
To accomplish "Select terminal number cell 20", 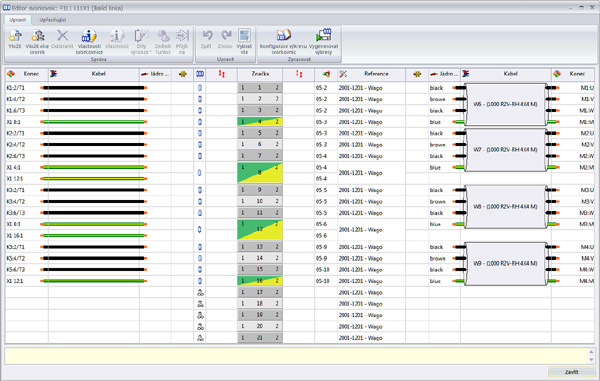I will point(260,326).
